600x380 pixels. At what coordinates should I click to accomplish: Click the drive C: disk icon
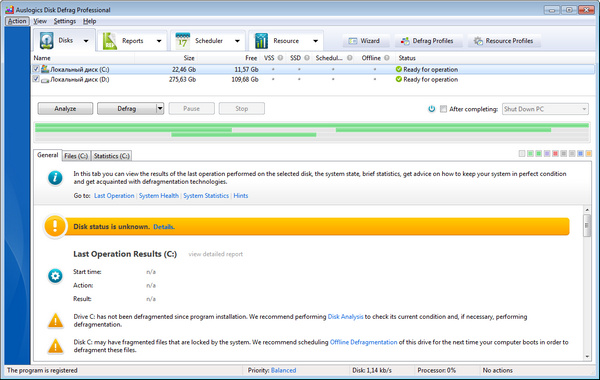pos(45,69)
